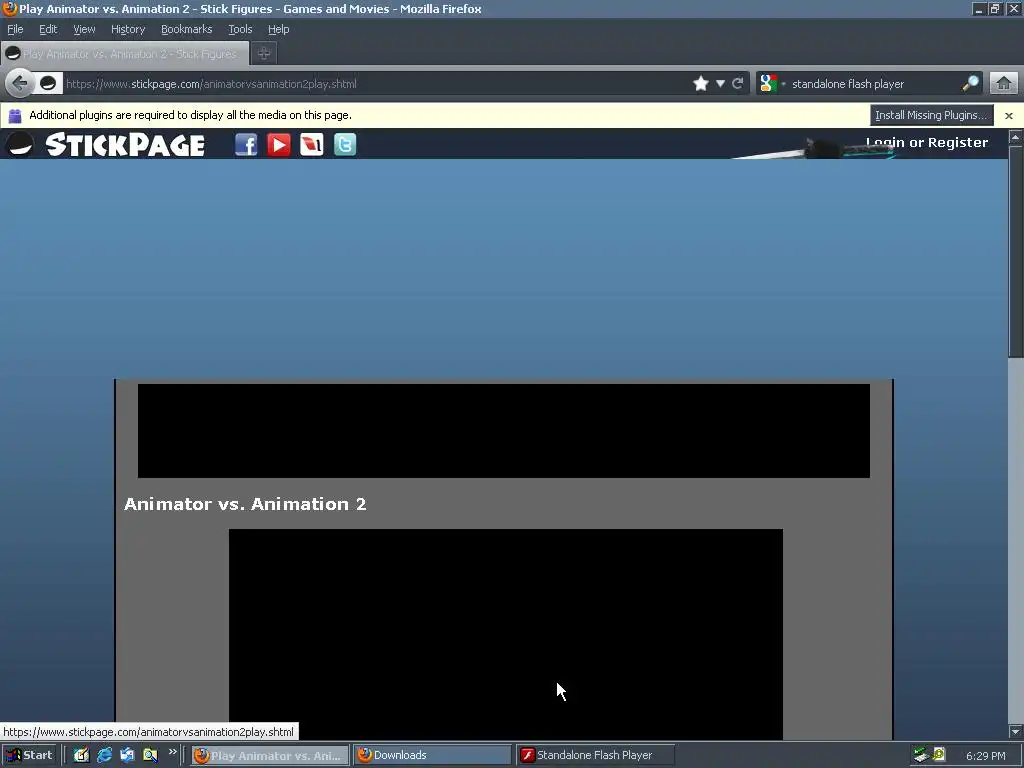Open a new tab with the plus button

tap(264, 54)
